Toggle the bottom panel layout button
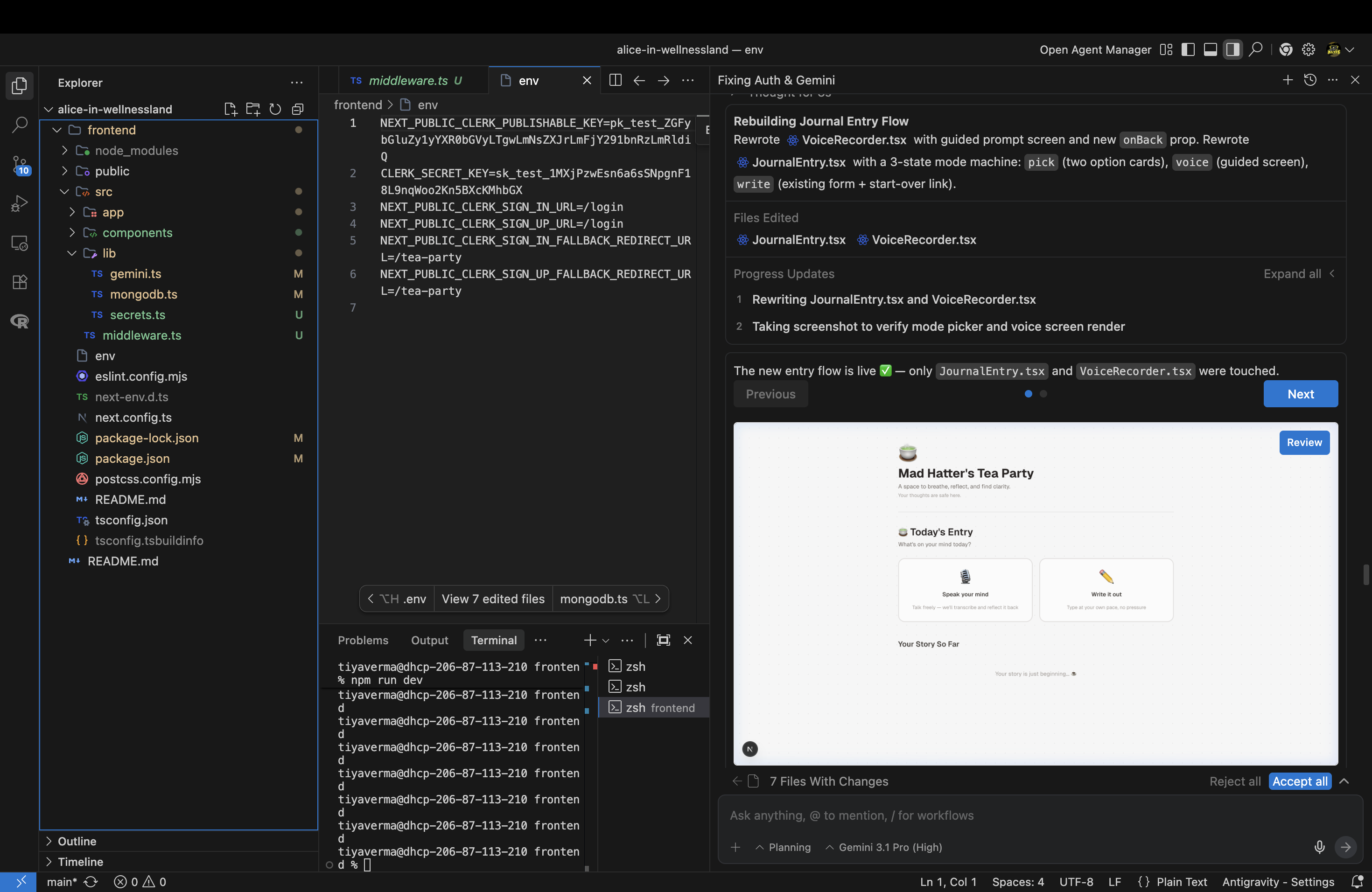Screen dimensions: 1372x892 [x=1210, y=49]
